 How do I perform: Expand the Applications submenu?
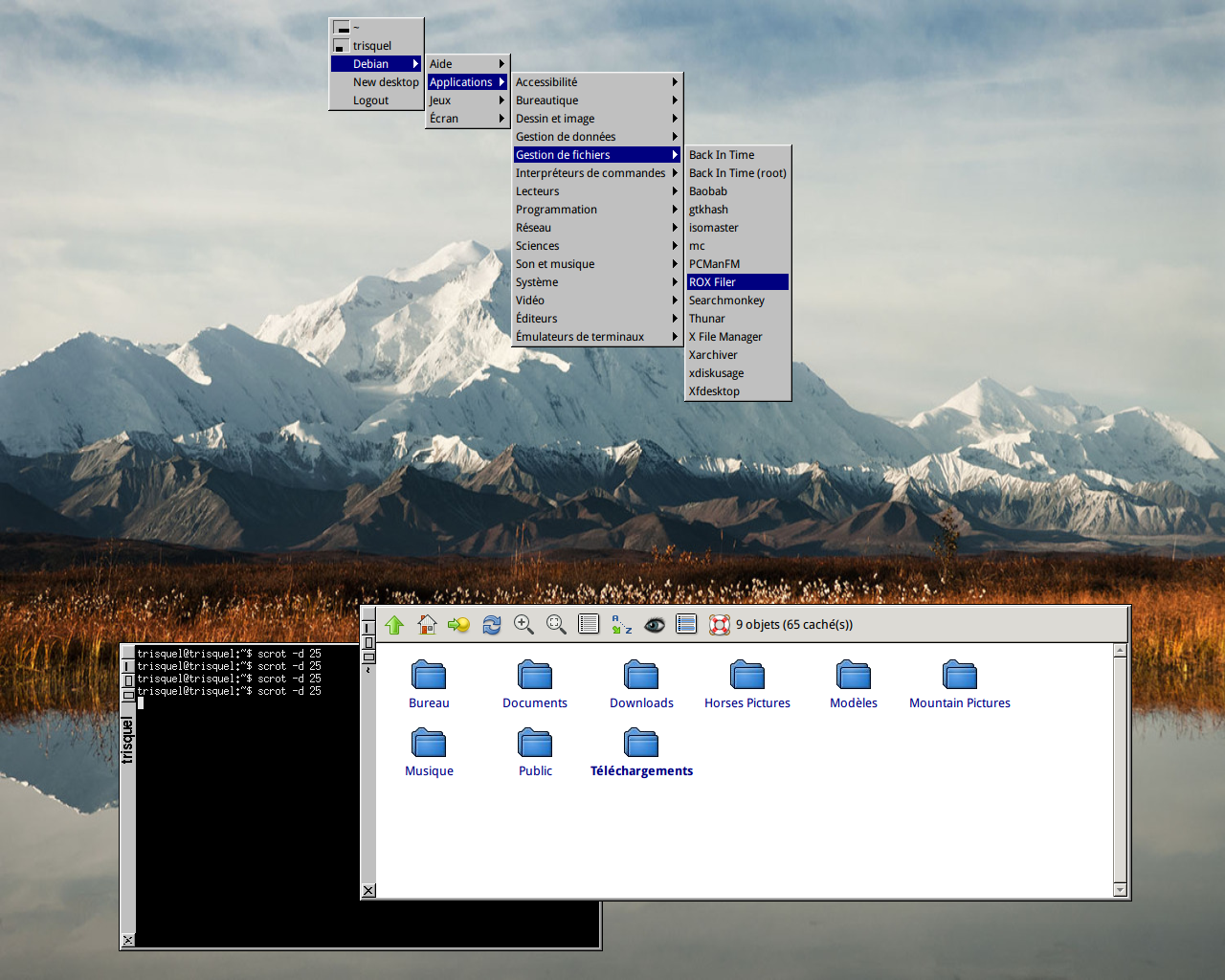coord(467,82)
